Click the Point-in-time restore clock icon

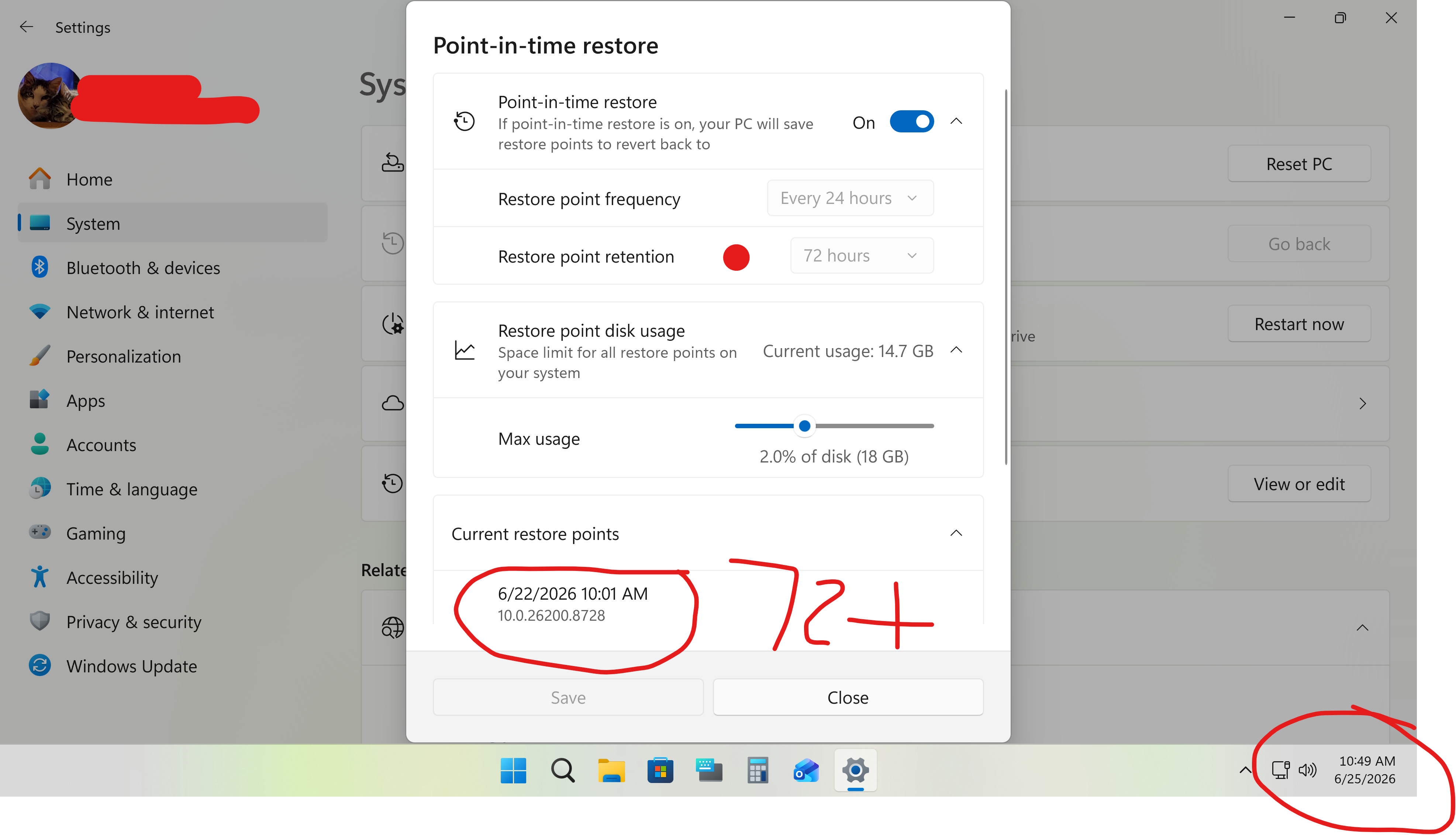[464, 121]
